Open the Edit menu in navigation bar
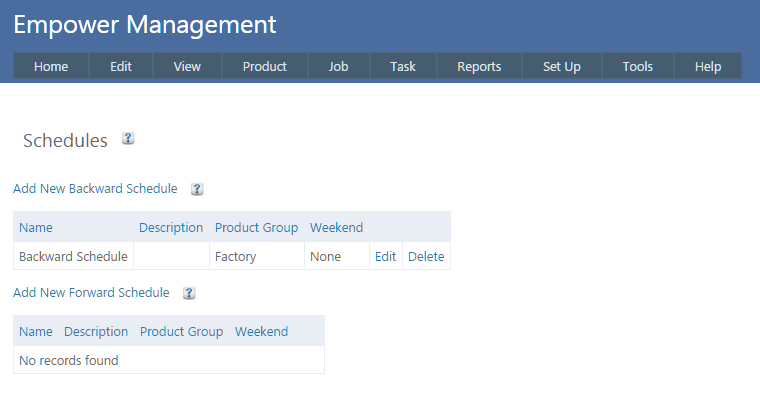The height and width of the screenshot is (416, 760). (x=121, y=66)
